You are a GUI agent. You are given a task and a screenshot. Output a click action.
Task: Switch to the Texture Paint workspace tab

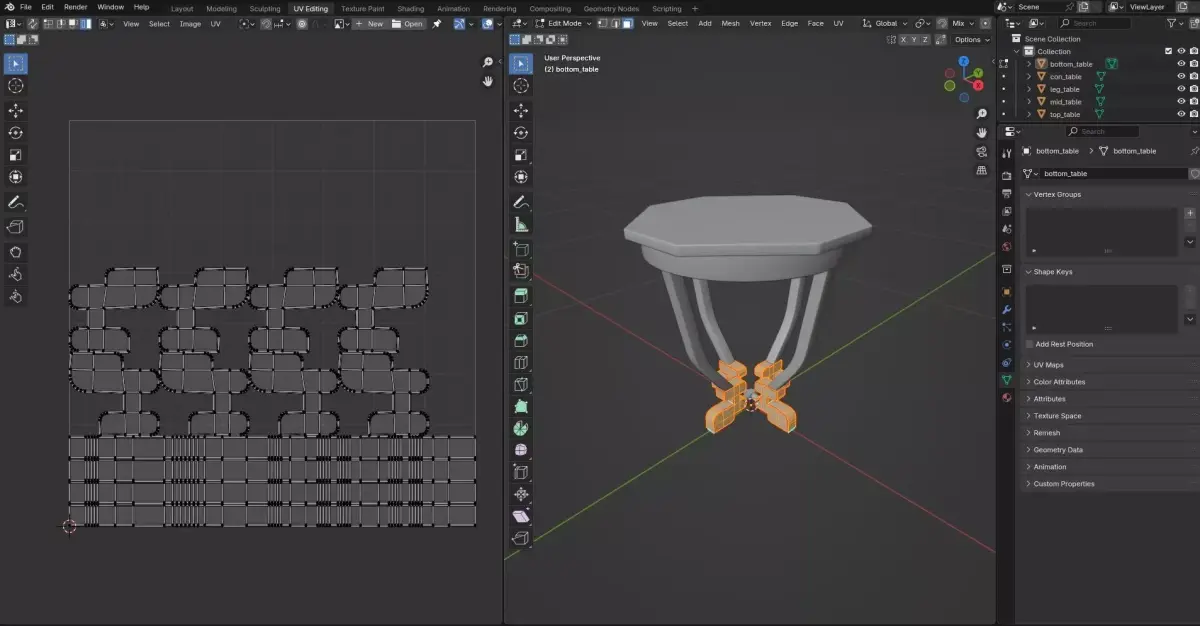click(x=362, y=8)
